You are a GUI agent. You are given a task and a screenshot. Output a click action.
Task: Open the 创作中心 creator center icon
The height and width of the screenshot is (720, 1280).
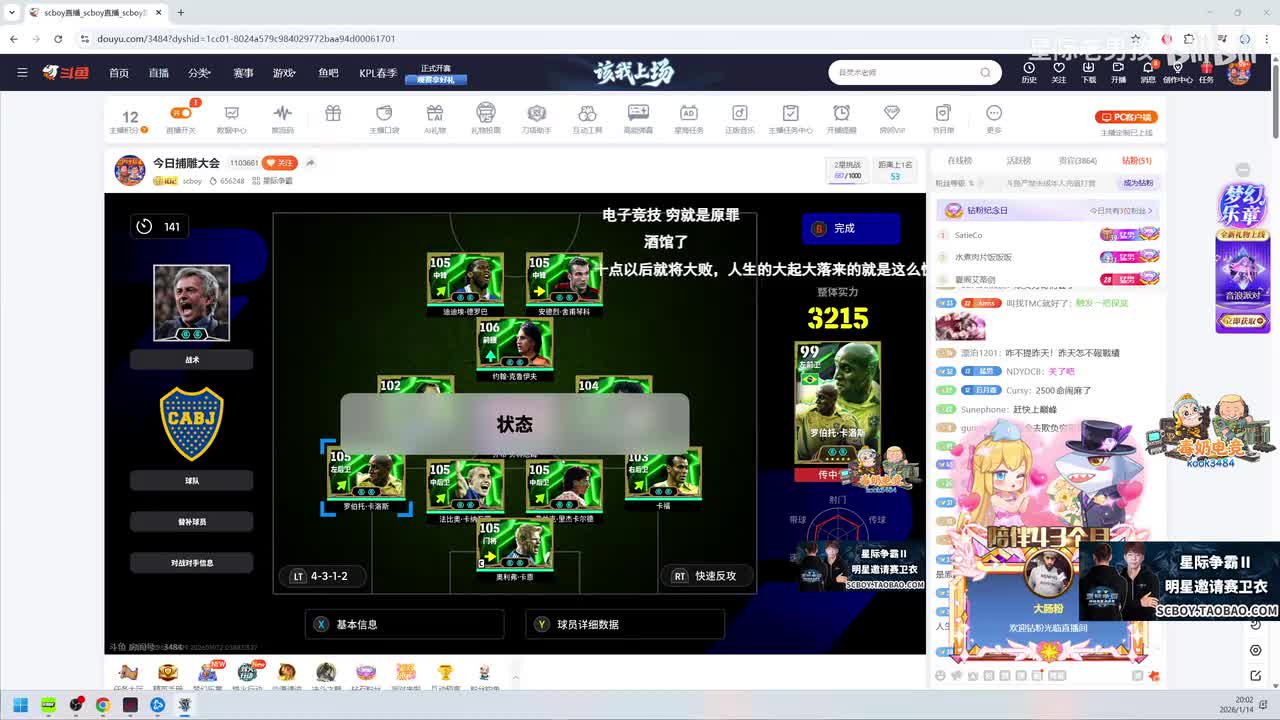click(x=1177, y=72)
